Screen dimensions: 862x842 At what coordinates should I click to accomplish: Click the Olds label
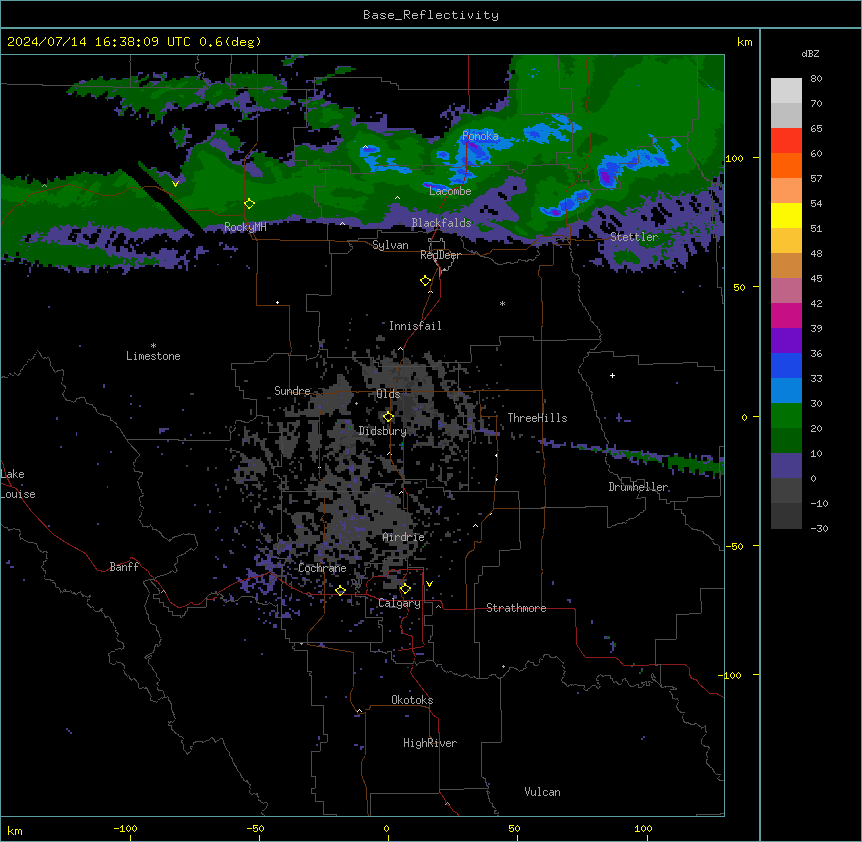click(388, 394)
